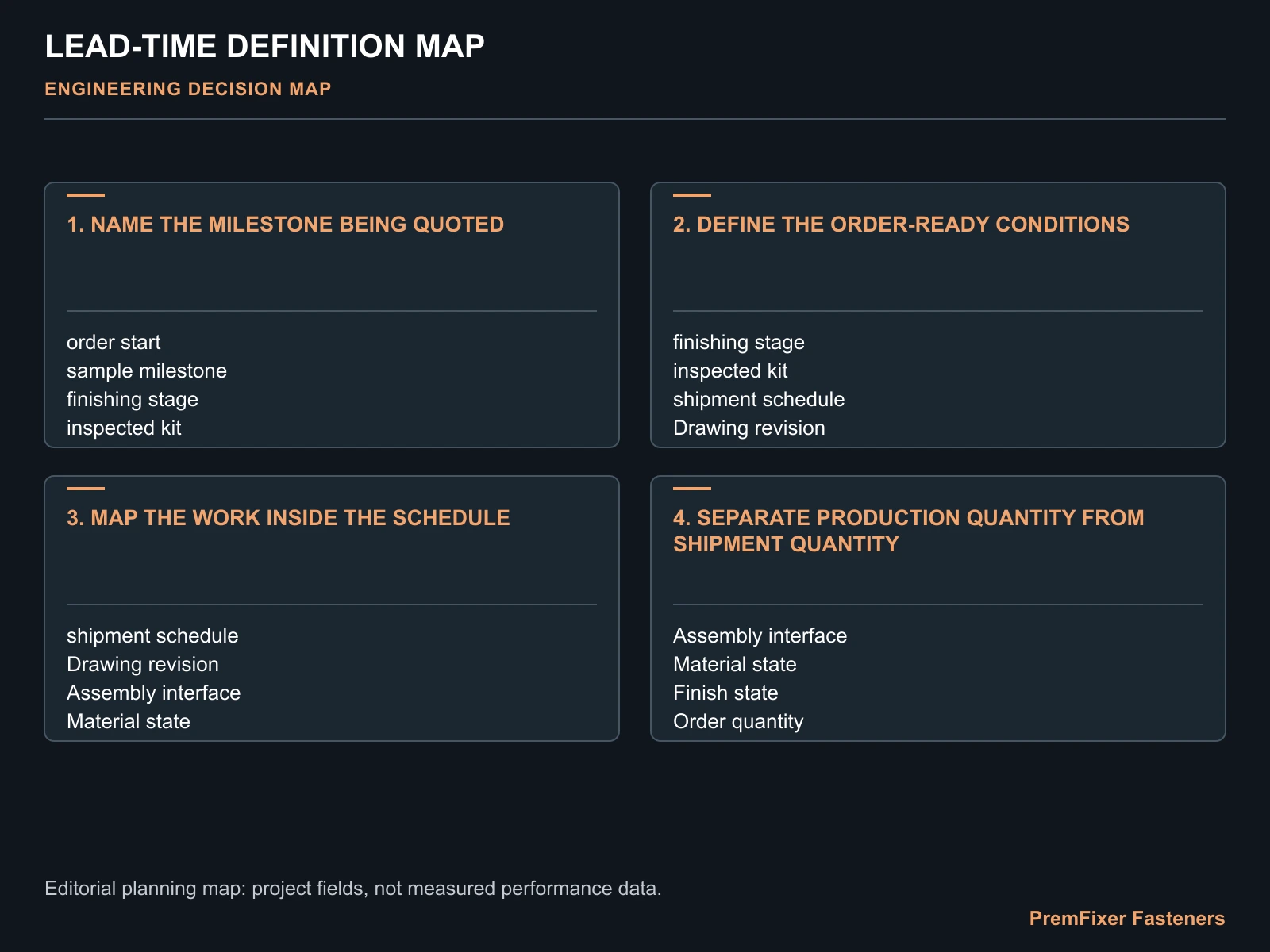Screen dimensions: 1270x952
Task: Click heading '4. Separate Production Quantity from Shipment Quantity'
Action: (909, 531)
